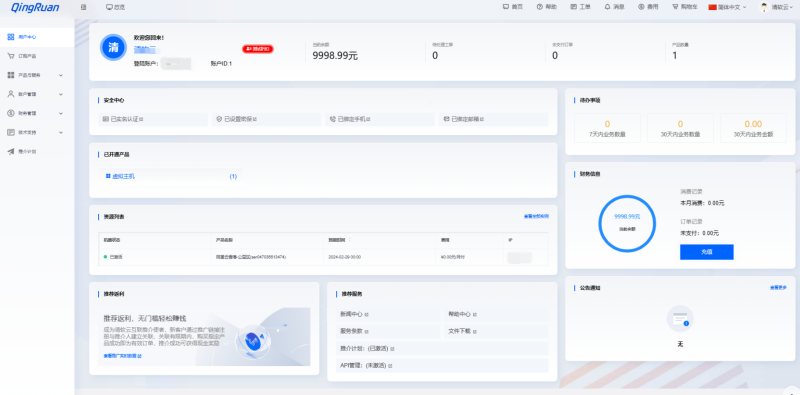Open the 已实名认证 security item
The width and height of the screenshot is (800, 395).
153,119
